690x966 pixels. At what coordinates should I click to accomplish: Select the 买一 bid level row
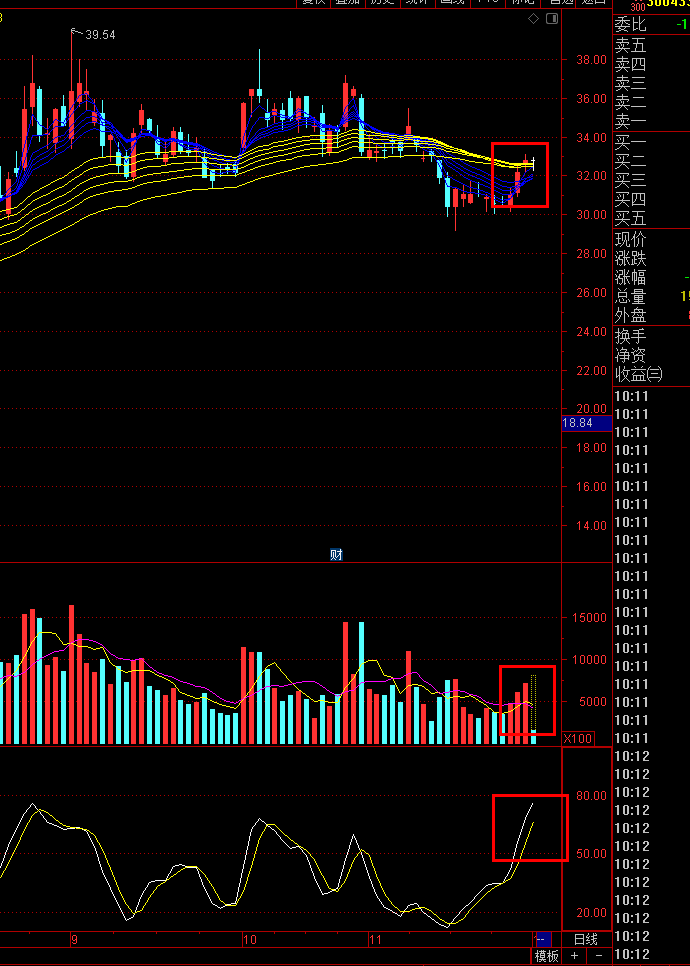click(x=651, y=142)
